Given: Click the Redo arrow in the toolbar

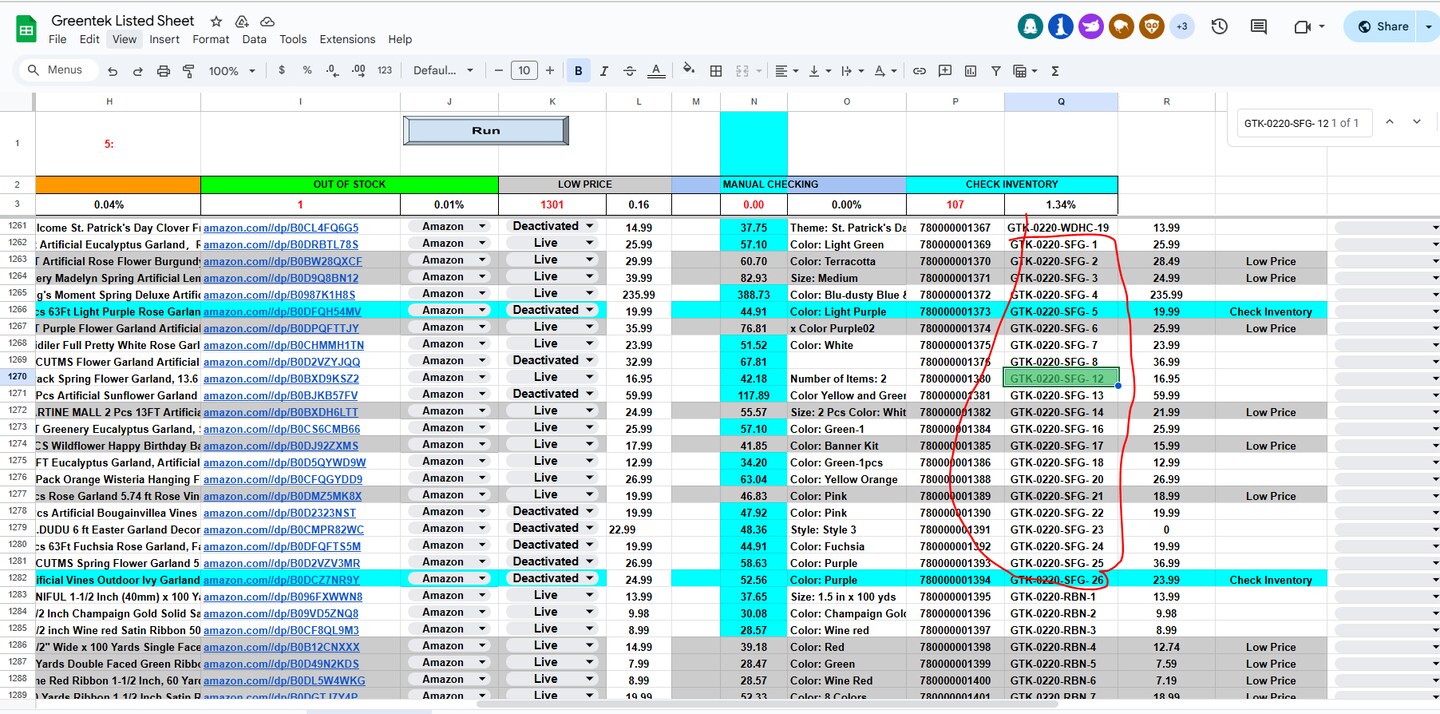Looking at the screenshot, I should click(138, 71).
